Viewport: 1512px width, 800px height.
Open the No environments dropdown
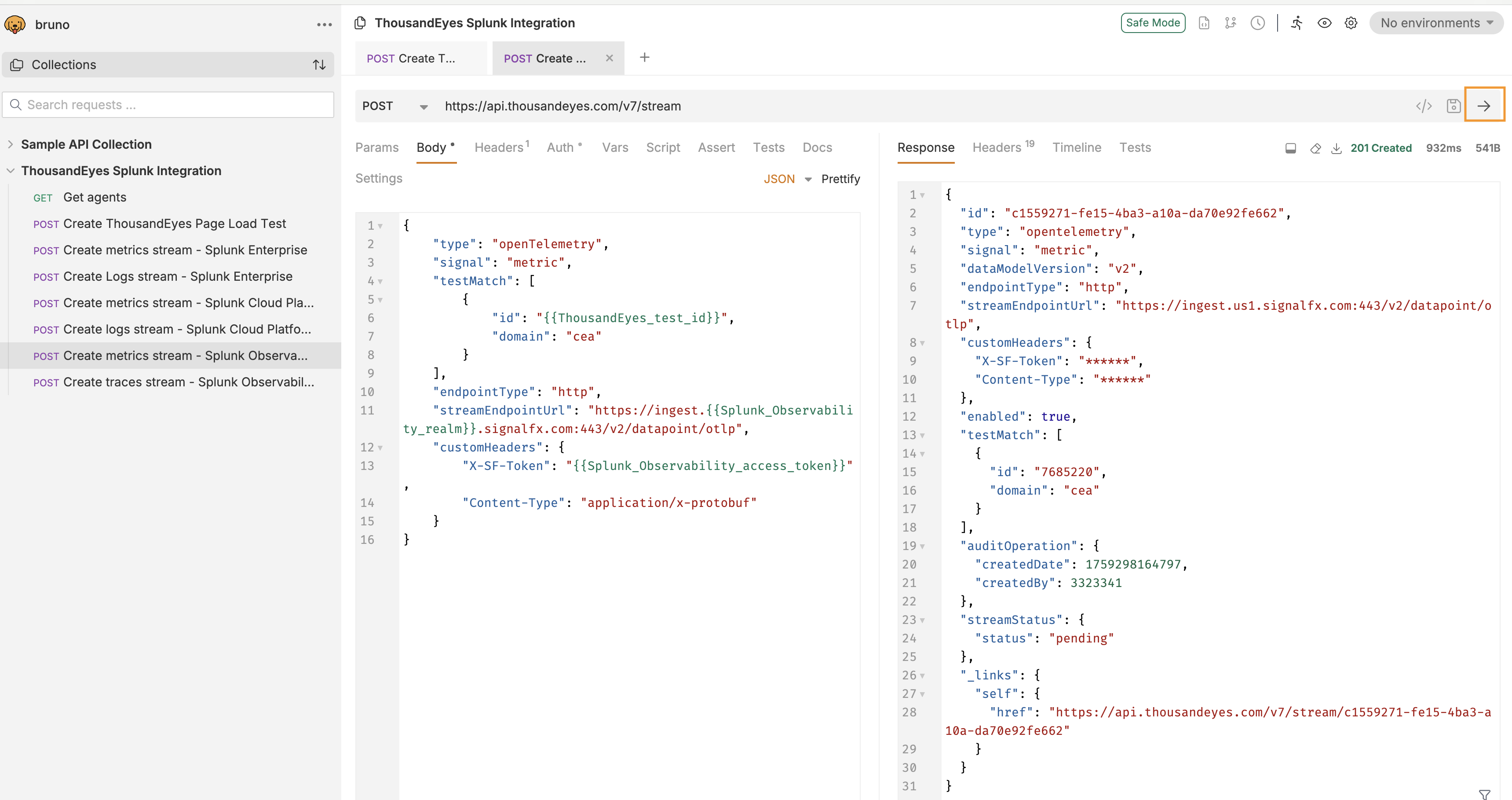click(x=1435, y=23)
